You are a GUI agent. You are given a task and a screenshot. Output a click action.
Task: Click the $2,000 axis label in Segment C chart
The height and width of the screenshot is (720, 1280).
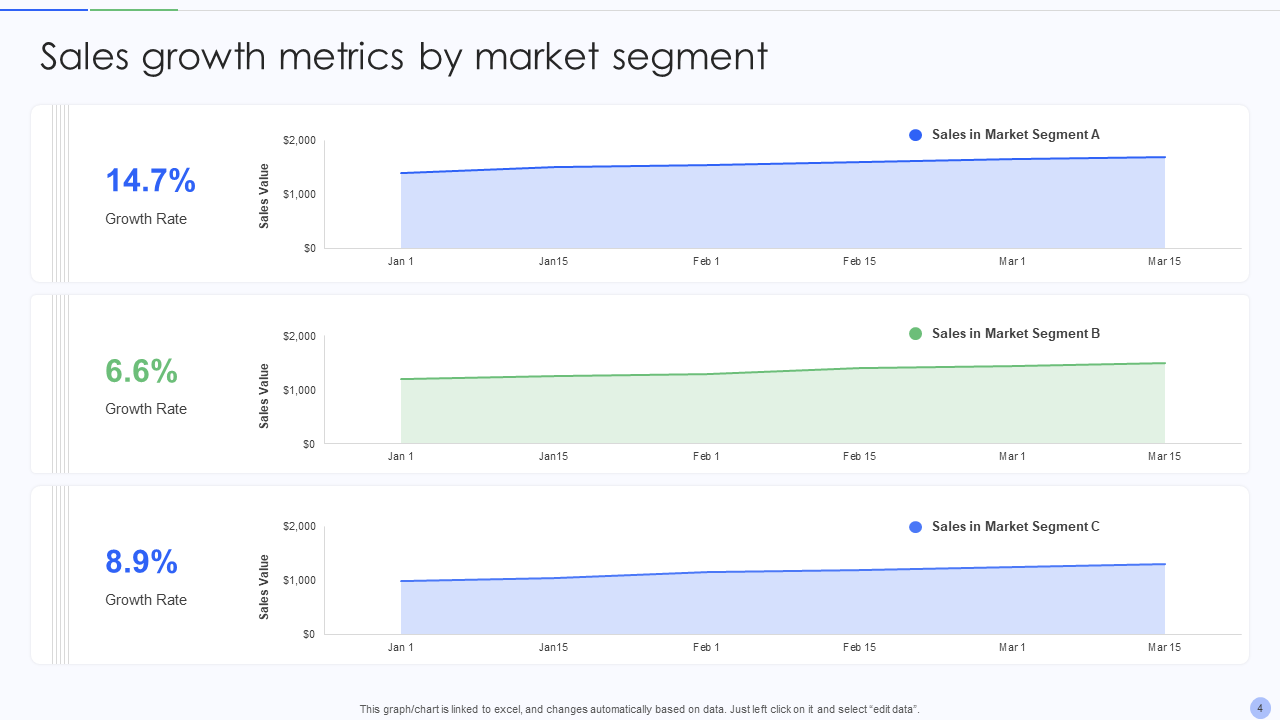coord(299,527)
